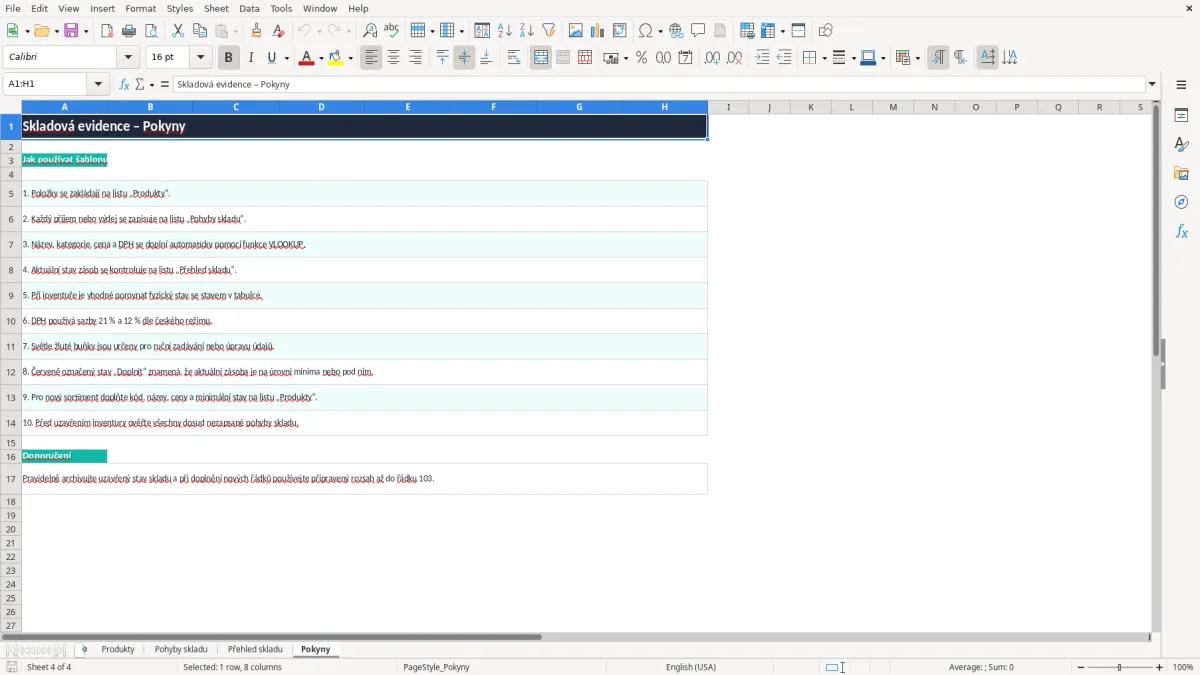
Task: Click the Save document icon
Action: pyautogui.click(x=71, y=31)
